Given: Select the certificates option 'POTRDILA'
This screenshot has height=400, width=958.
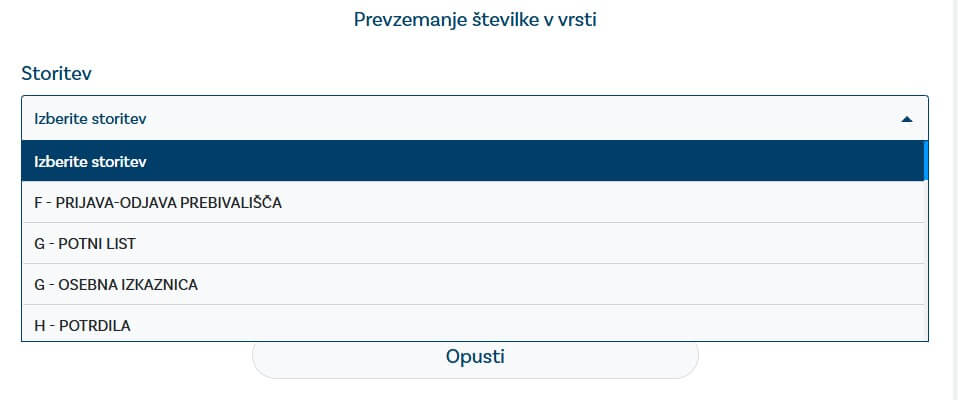Looking at the screenshot, I should coord(83,325).
